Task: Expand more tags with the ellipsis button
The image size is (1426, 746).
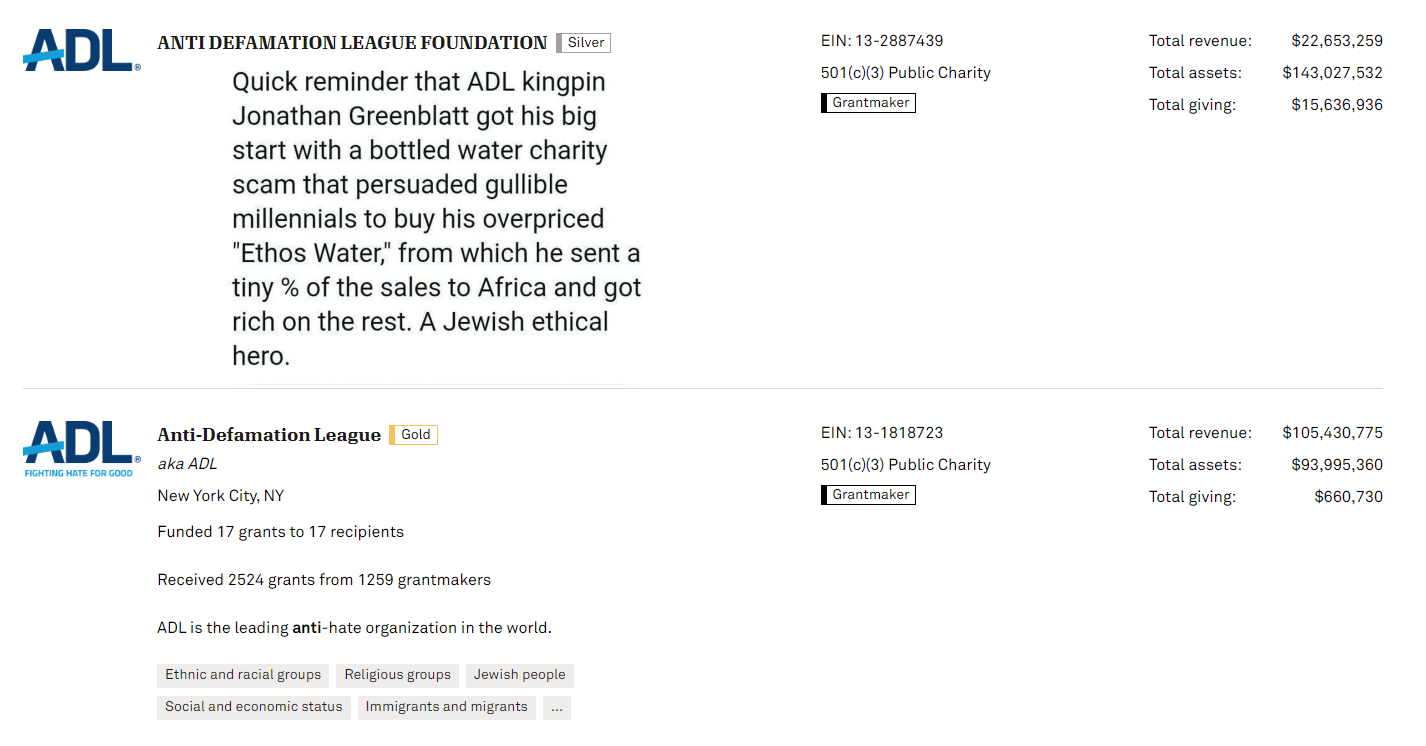Action: [x=557, y=707]
